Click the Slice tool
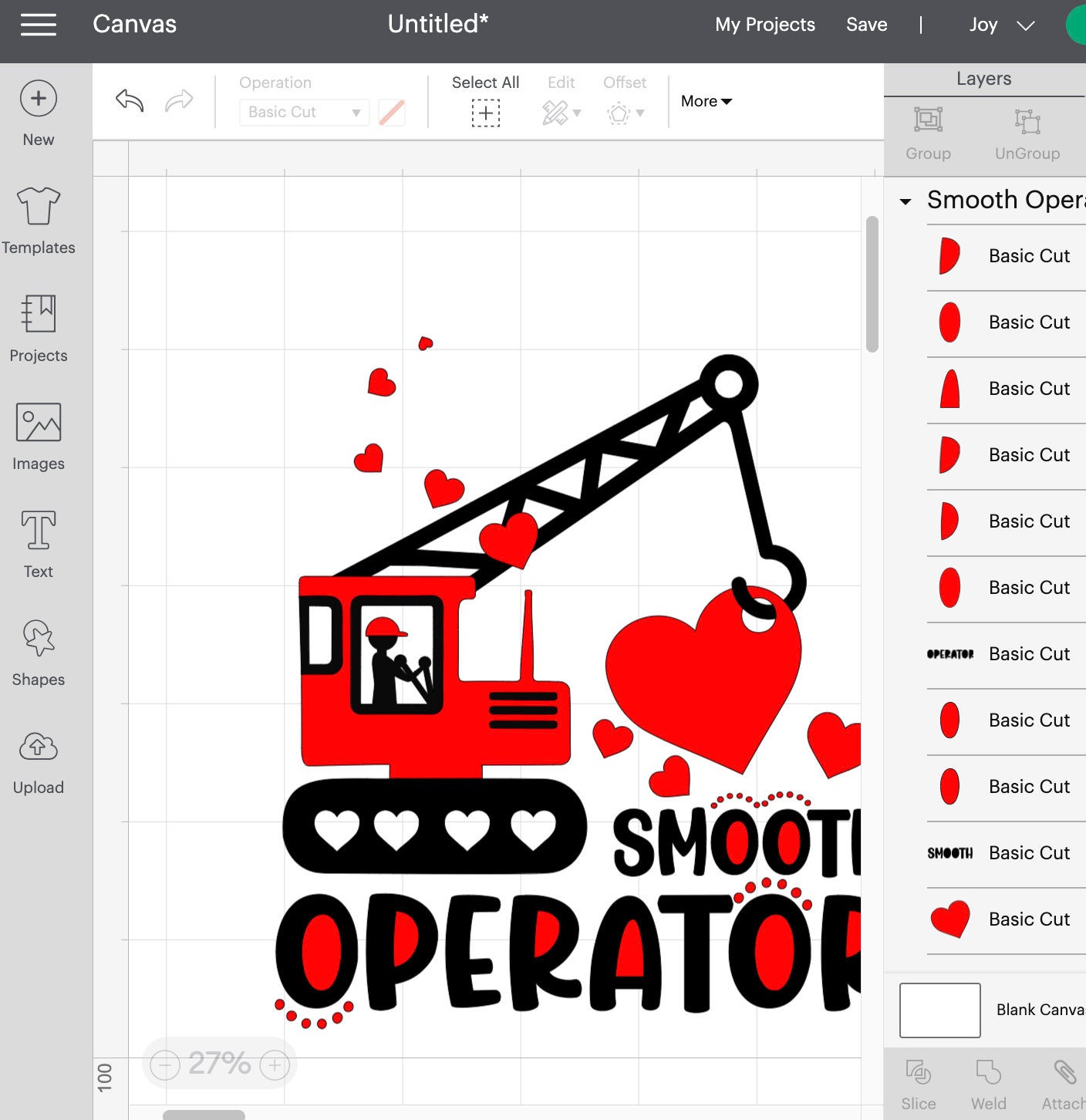Image resolution: width=1086 pixels, height=1120 pixels. point(919,1080)
